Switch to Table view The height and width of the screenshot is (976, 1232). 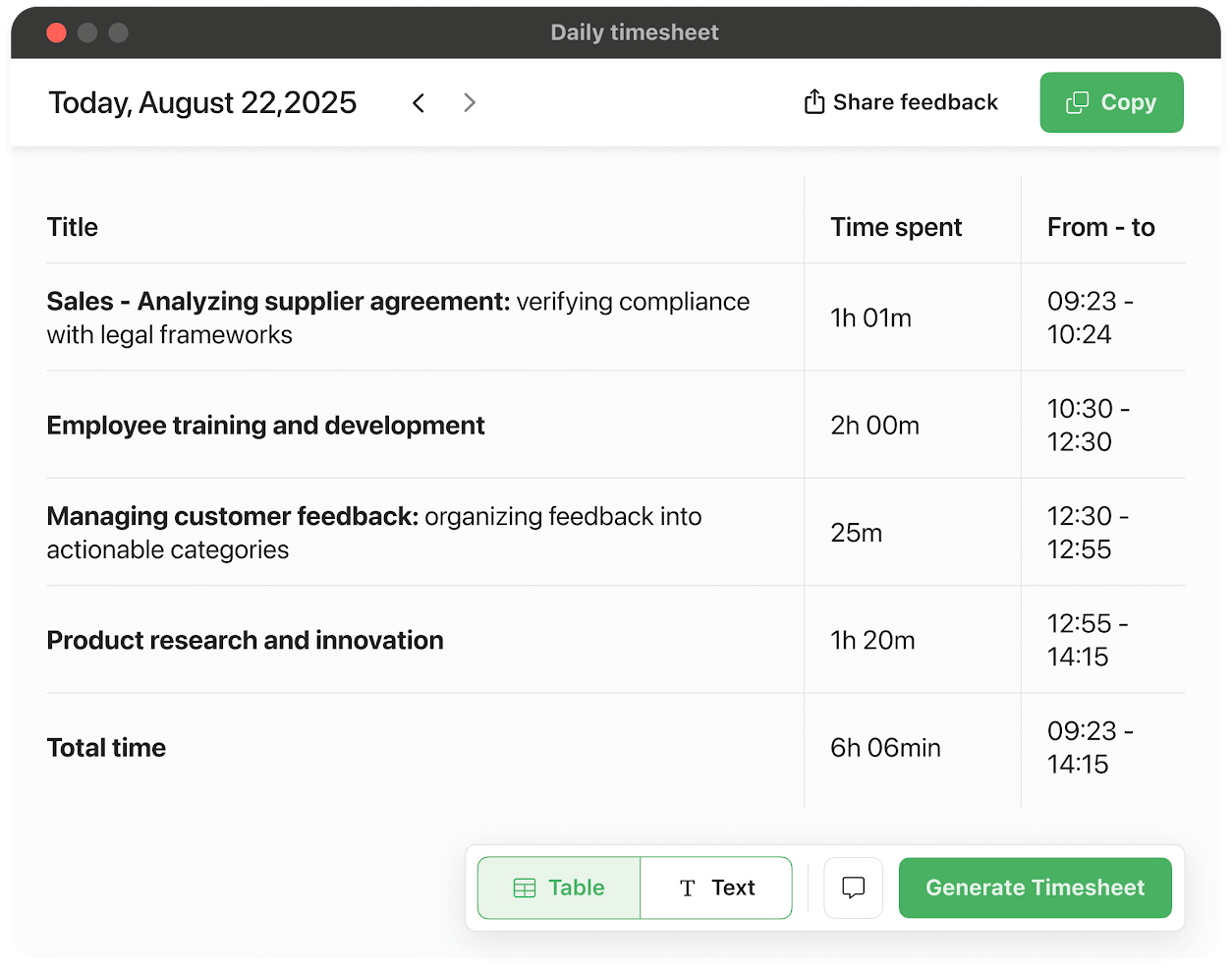pyautogui.click(x=559, y=888)
